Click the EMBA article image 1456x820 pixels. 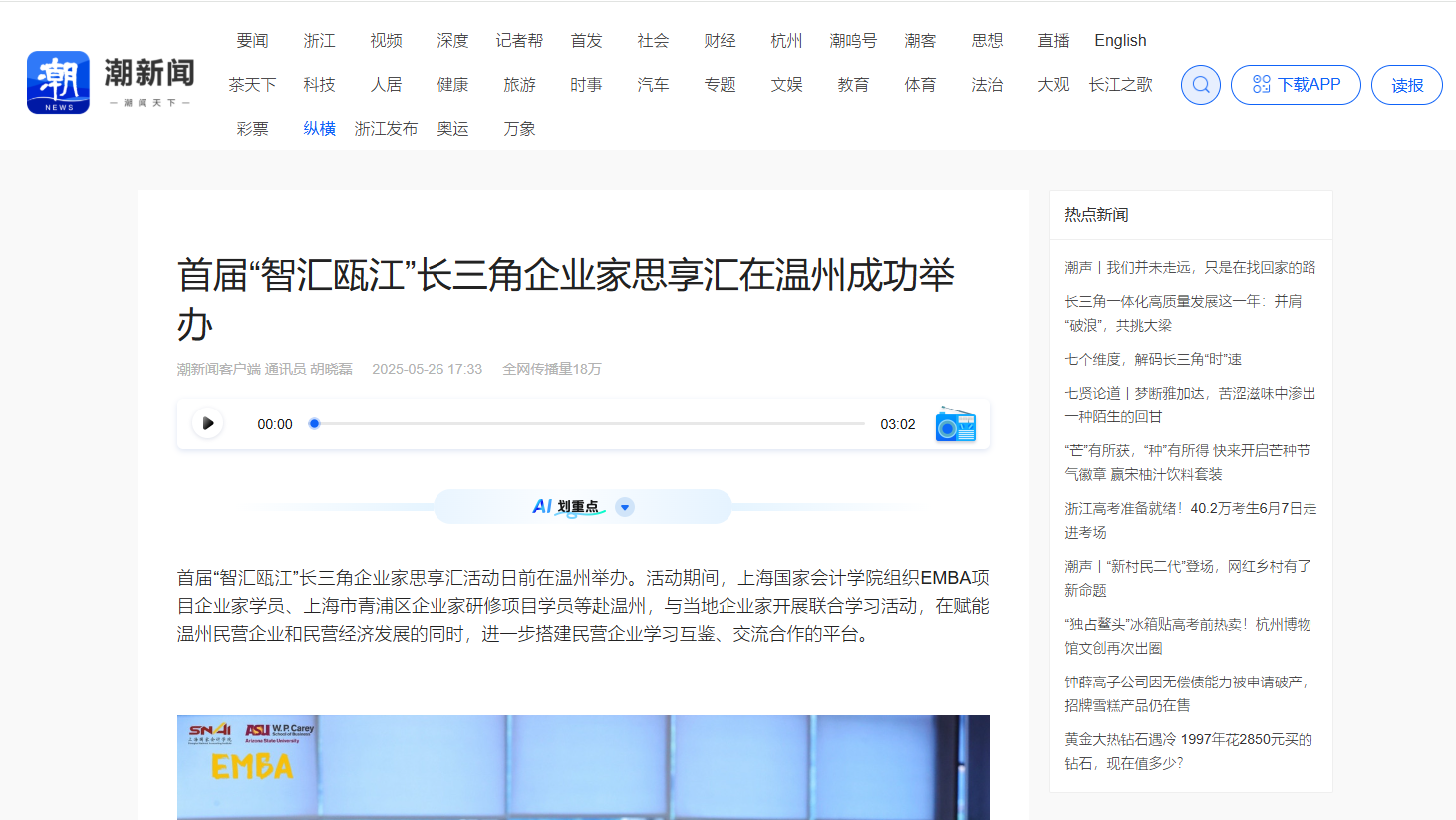click(x=583, y=767)
